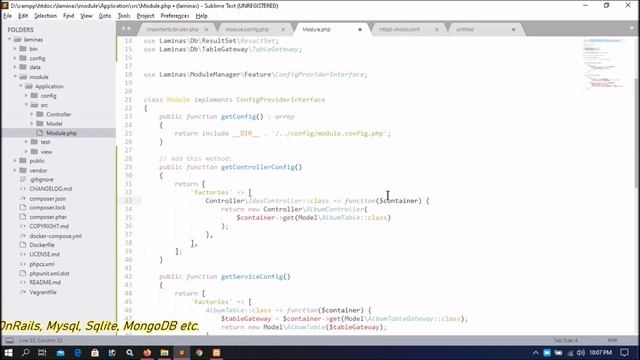Image resolution: width=640 pixels, height=360 pixels.
Task: Open the File menu
Action: 8,16
